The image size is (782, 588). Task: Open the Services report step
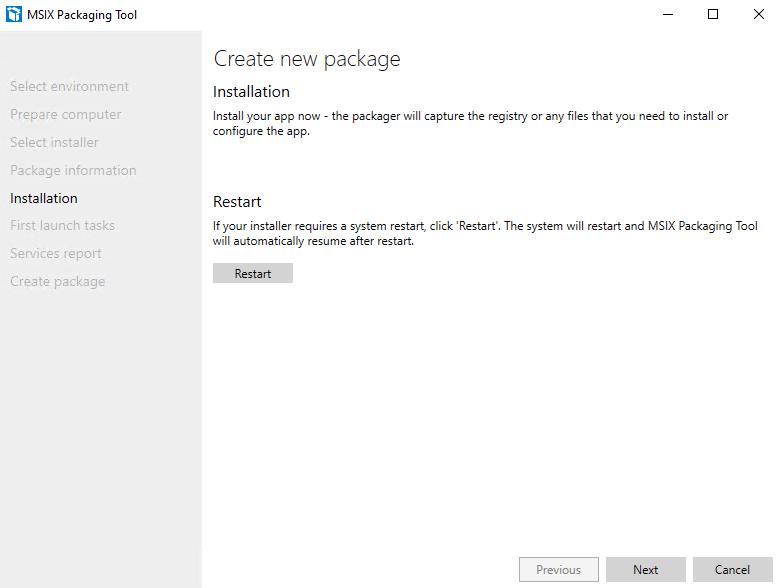[x=55, y=253]
